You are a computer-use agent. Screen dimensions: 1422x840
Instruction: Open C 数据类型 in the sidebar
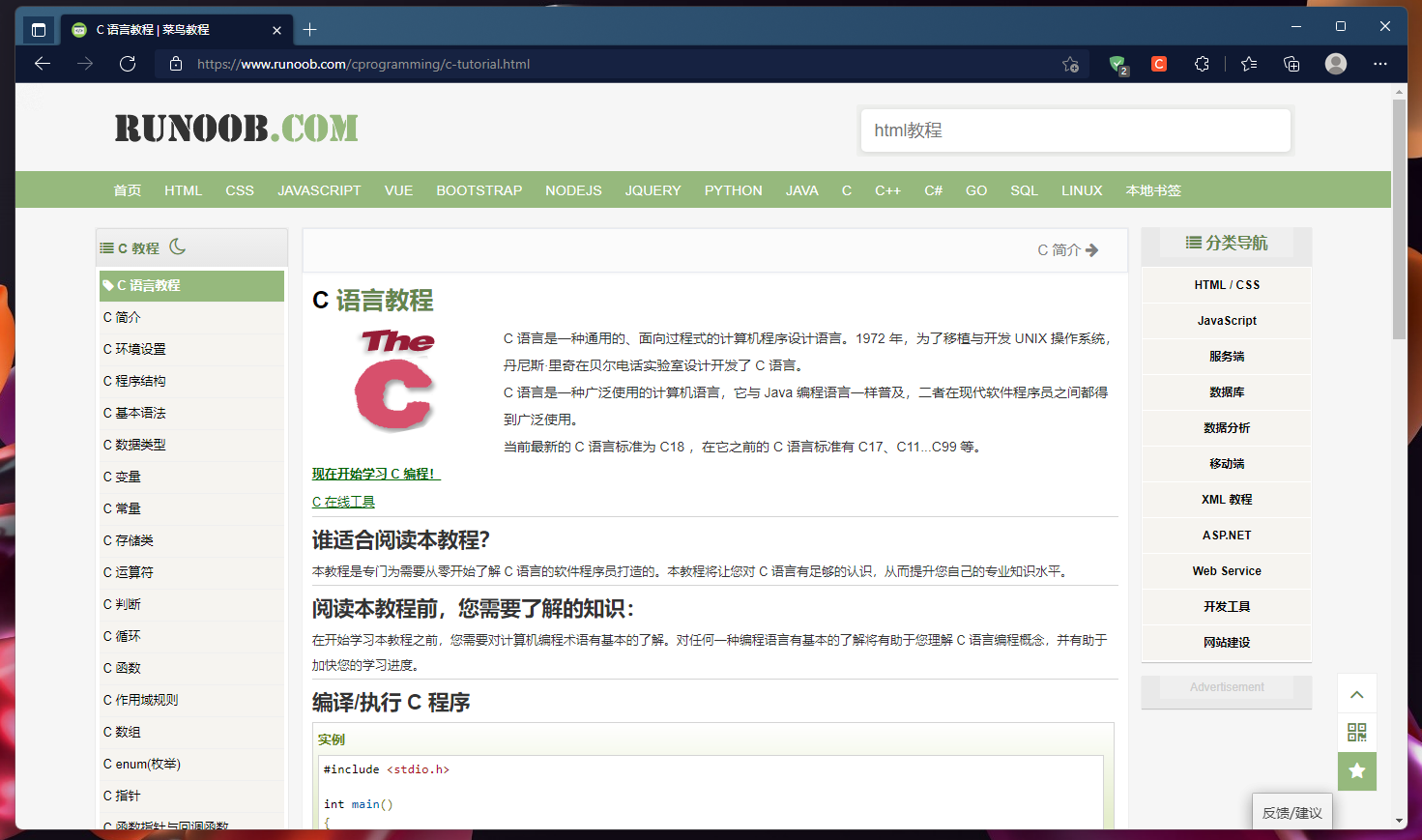coord(191,445)
